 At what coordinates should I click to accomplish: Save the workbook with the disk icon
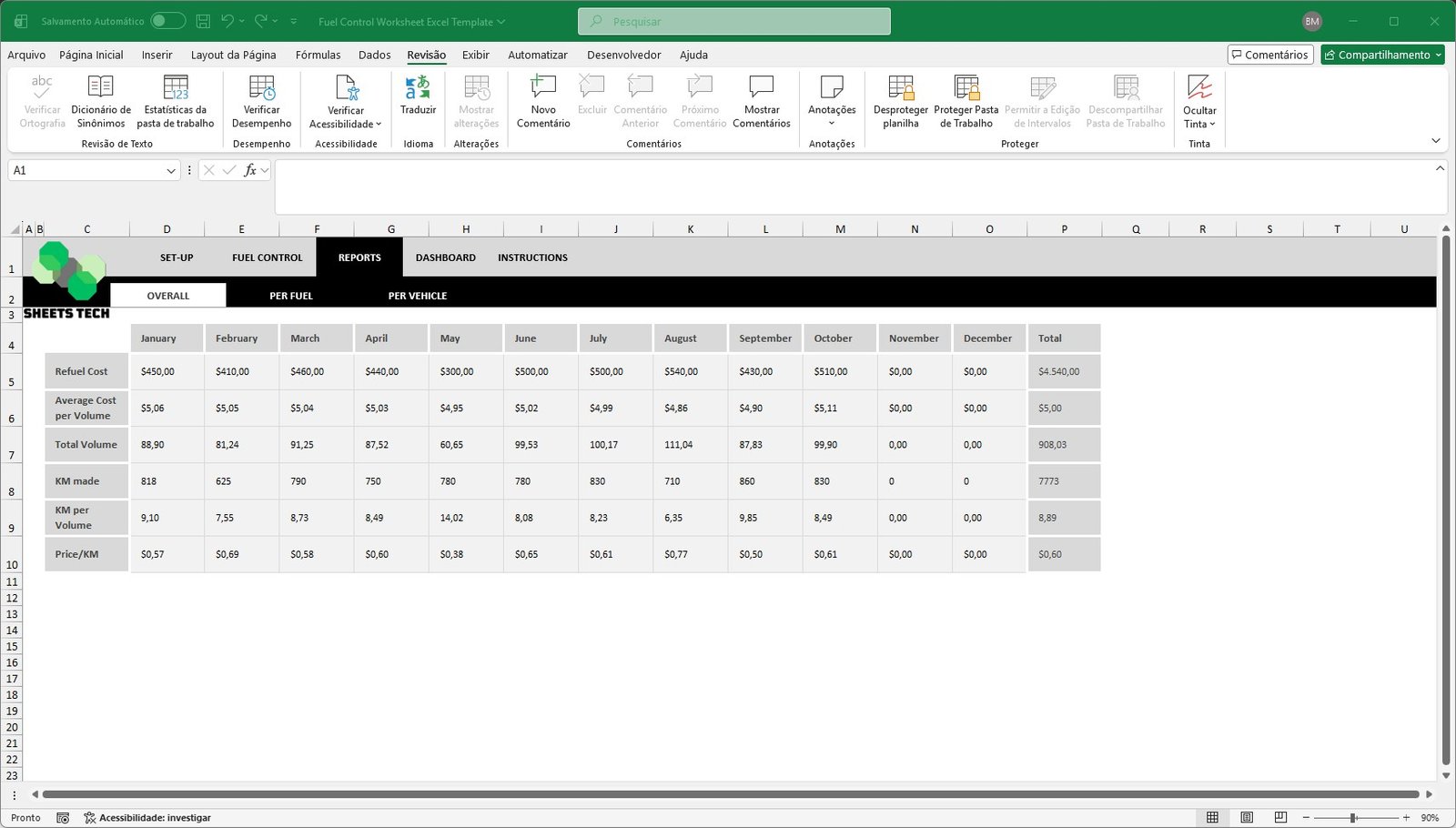tap(204, 21)
